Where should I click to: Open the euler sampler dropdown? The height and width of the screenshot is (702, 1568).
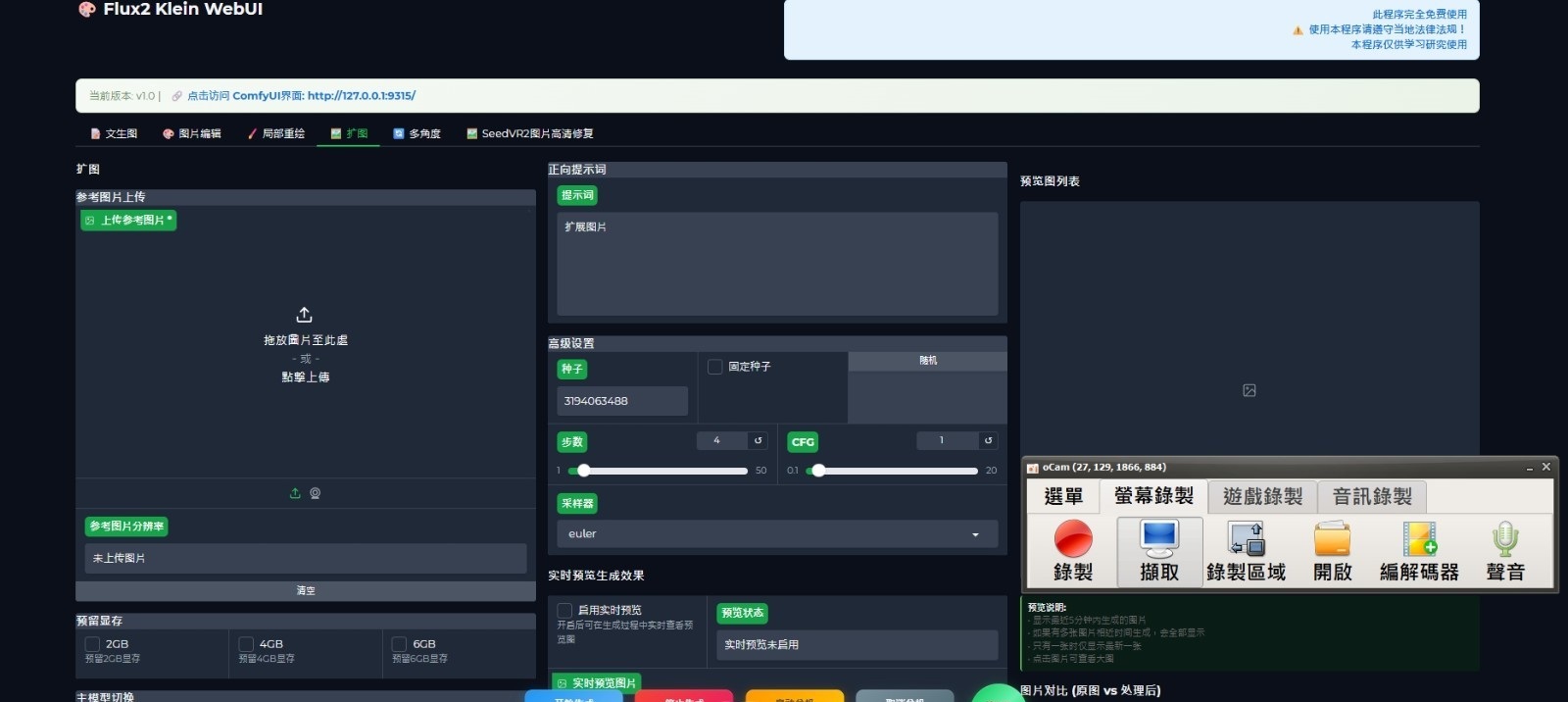coord(777,534)
